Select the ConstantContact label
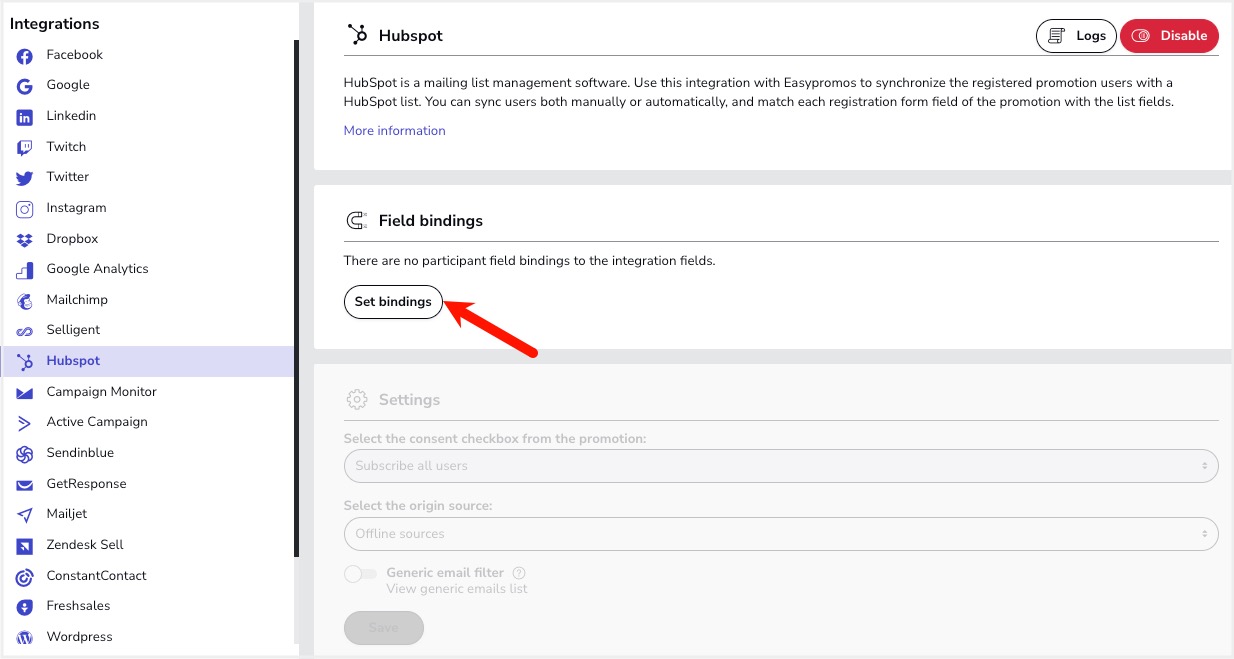This screenshot has width=1234, height=659. coord(96,576)
